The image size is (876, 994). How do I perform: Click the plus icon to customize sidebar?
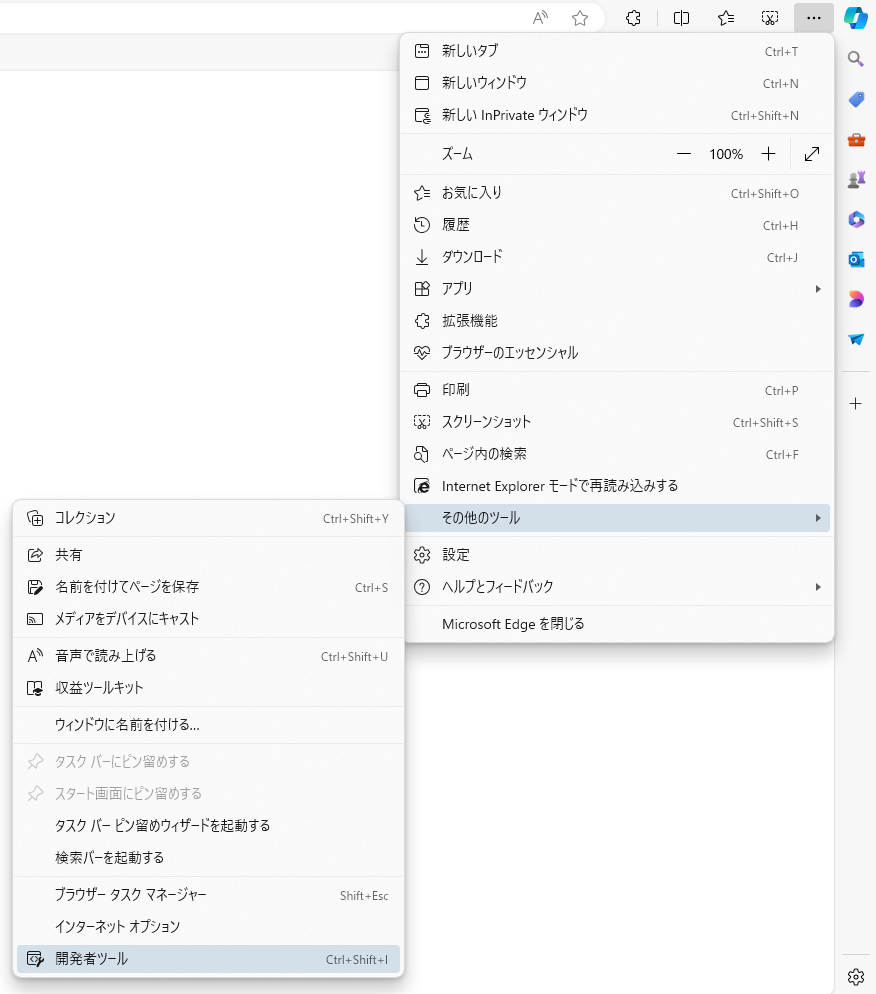[x=856, y=404]
